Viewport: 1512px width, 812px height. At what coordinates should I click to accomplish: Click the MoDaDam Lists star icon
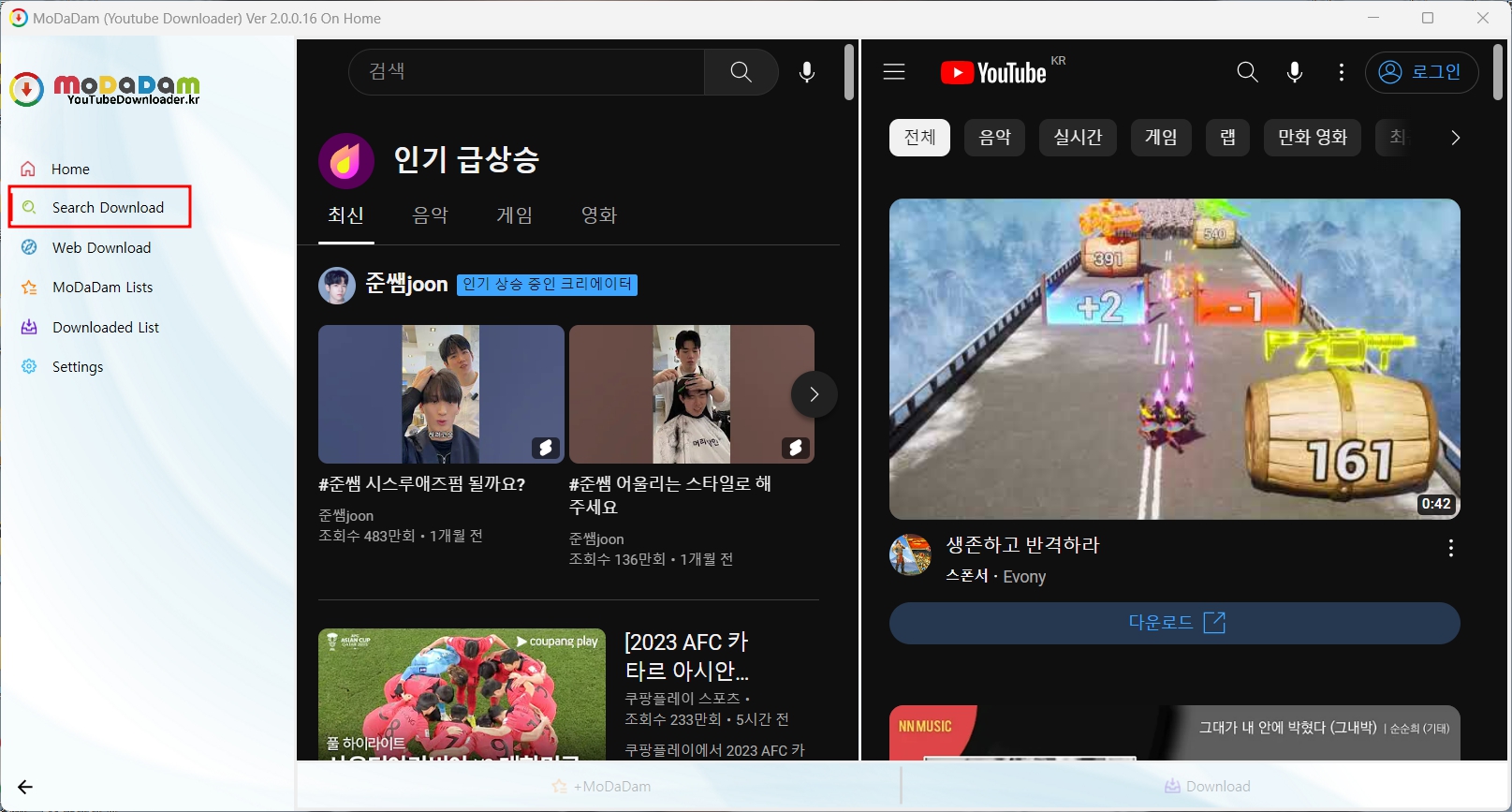pyautogui.click(x=29, y=288)
